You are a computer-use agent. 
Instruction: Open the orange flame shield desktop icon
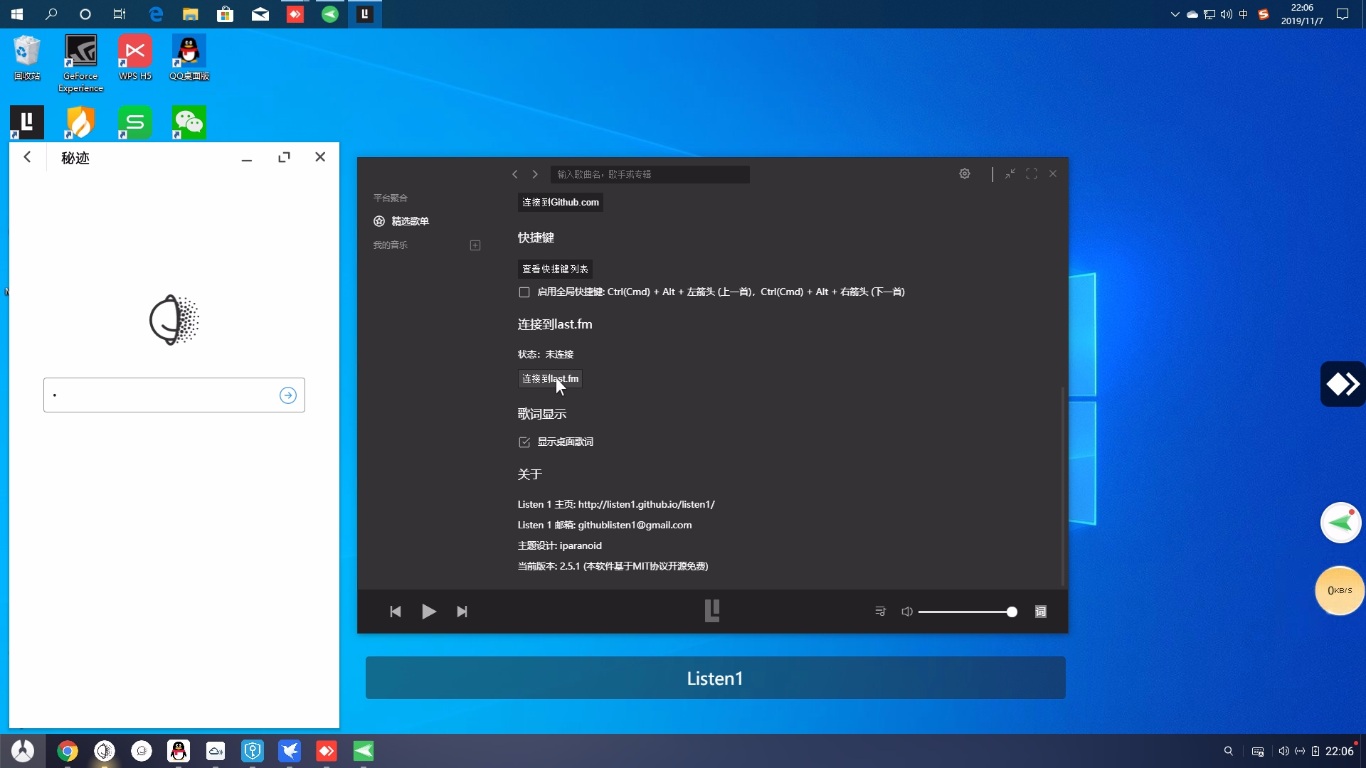80,122
